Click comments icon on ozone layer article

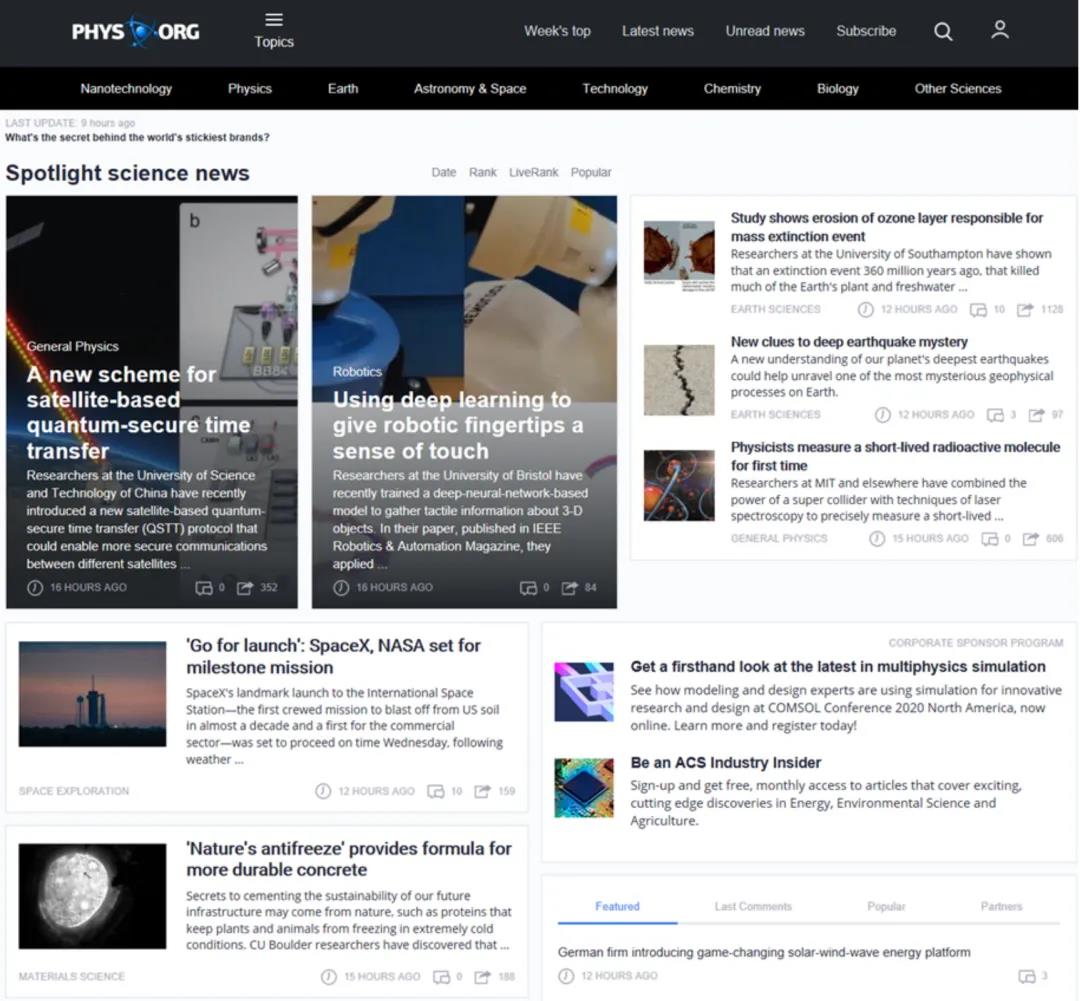[978, 310]
